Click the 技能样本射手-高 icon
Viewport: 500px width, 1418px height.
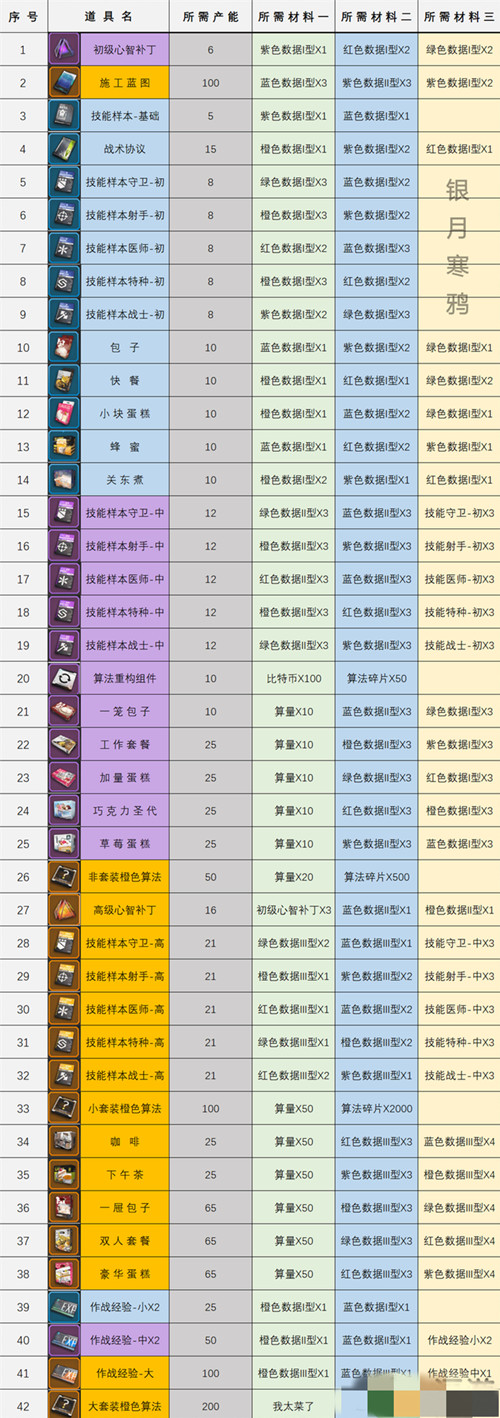pyautogui.click(x=63, y=975)
